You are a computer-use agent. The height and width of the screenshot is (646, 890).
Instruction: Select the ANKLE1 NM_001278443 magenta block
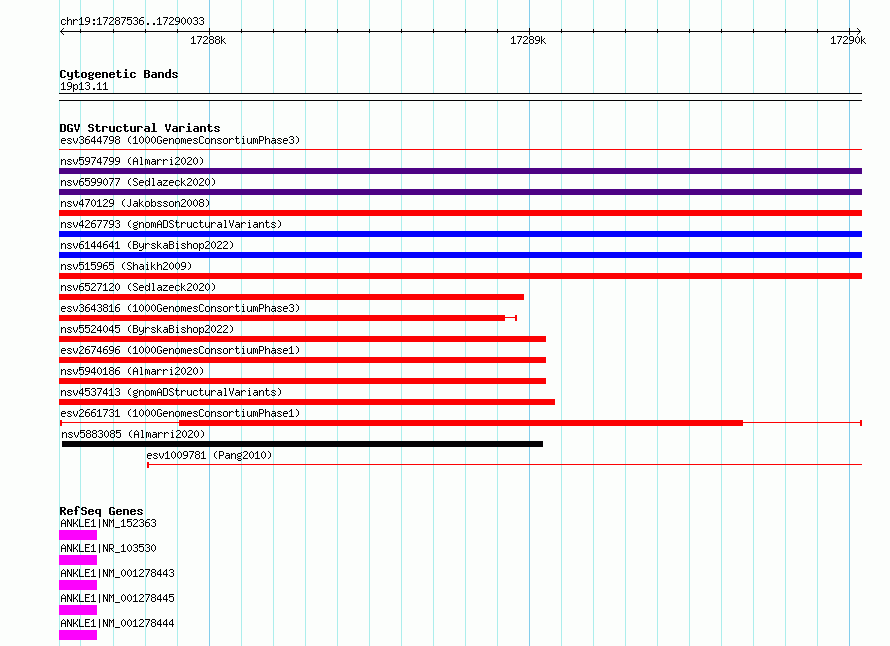pyautogui.click(x=78, y=585)
